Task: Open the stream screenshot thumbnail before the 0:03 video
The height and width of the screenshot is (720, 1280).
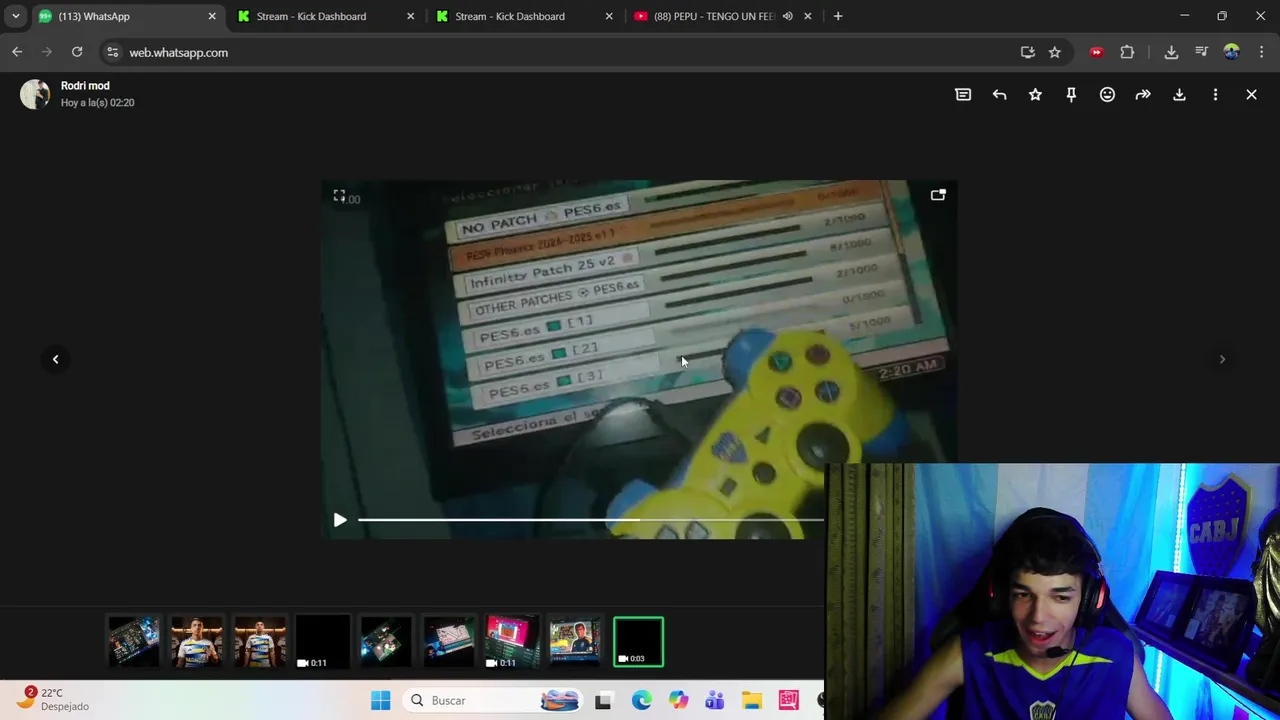Action: click(x=575, y=642)
